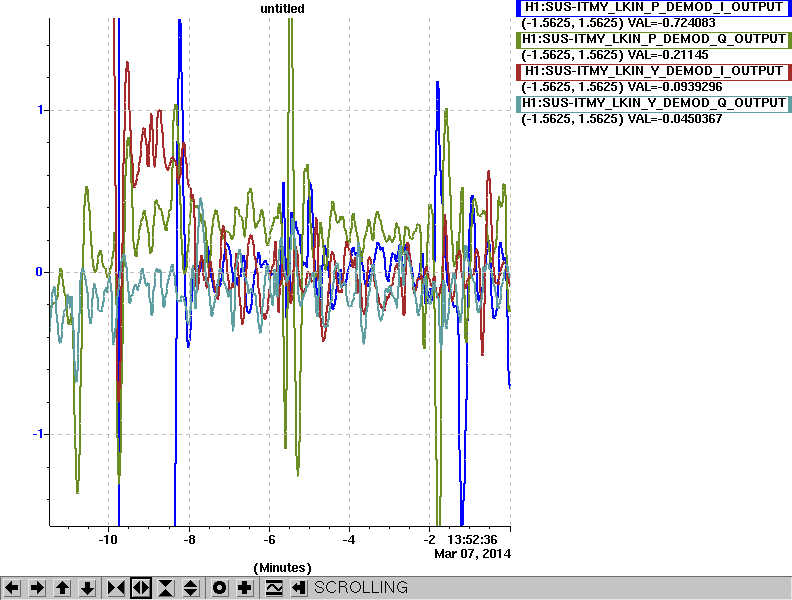Click the VAL=-0.0450367 readout
Screen dimensions: 792x600
(675, 118)
